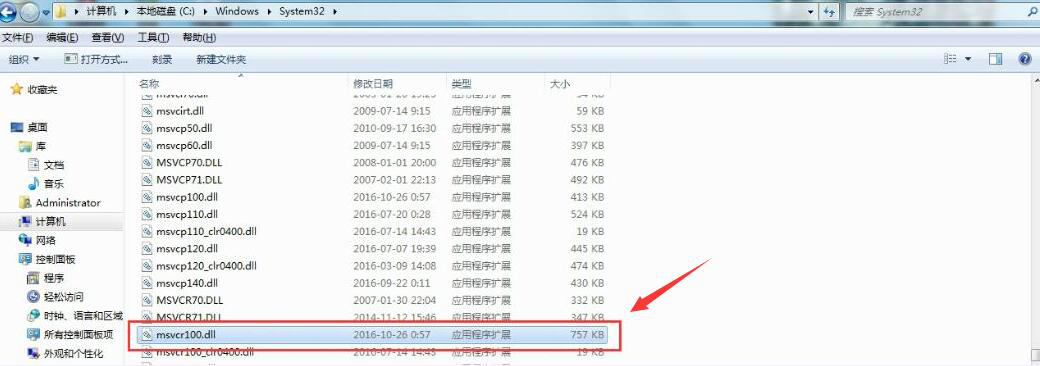The height and width of the screenshot is (366, 1040).
Task: Click the msvcp50.dll file icon
Action: coord(147,128)
